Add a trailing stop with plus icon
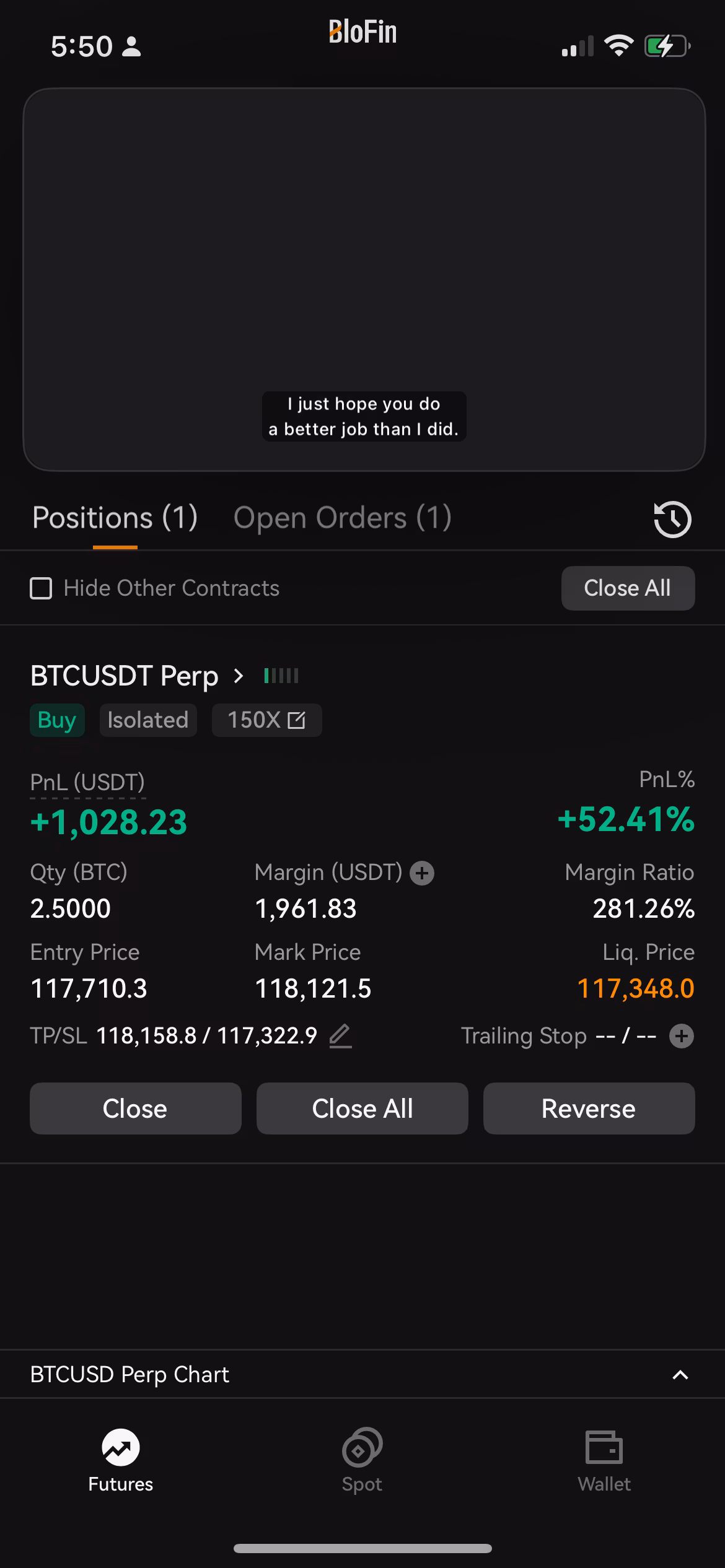This screenshot has width=725, height=1568. tap(681, 1036)
